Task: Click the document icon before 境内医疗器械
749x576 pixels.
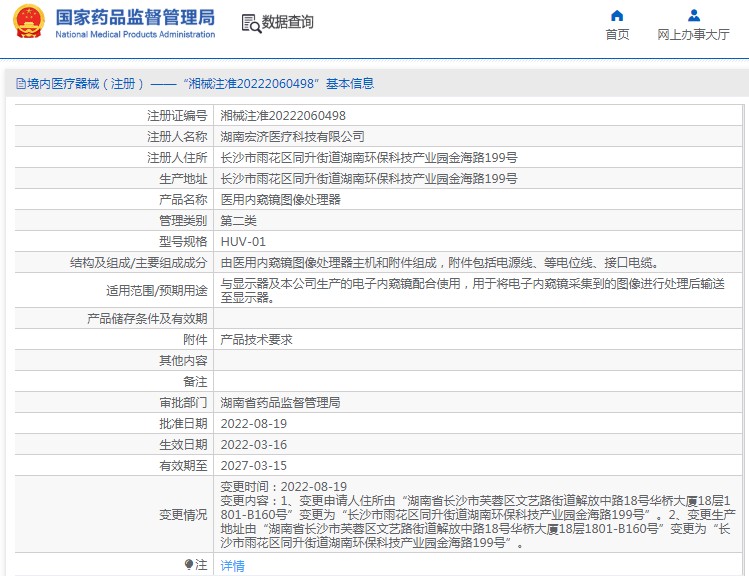Action: pos(21,84)
